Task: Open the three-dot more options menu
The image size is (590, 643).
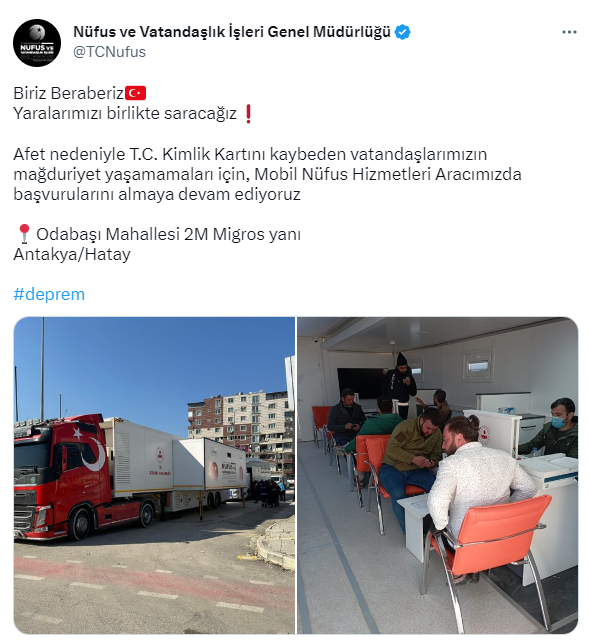Action: 569,32
